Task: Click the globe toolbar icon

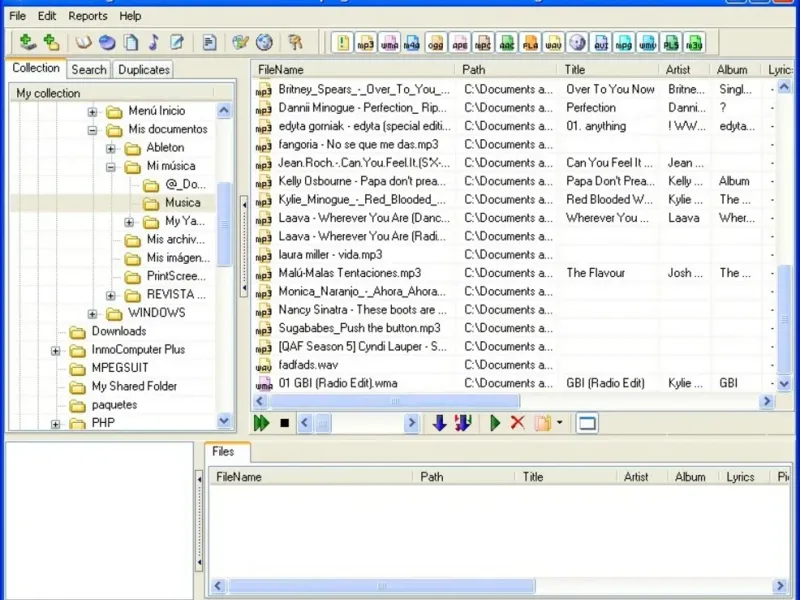Action: (x=264, y=42)
